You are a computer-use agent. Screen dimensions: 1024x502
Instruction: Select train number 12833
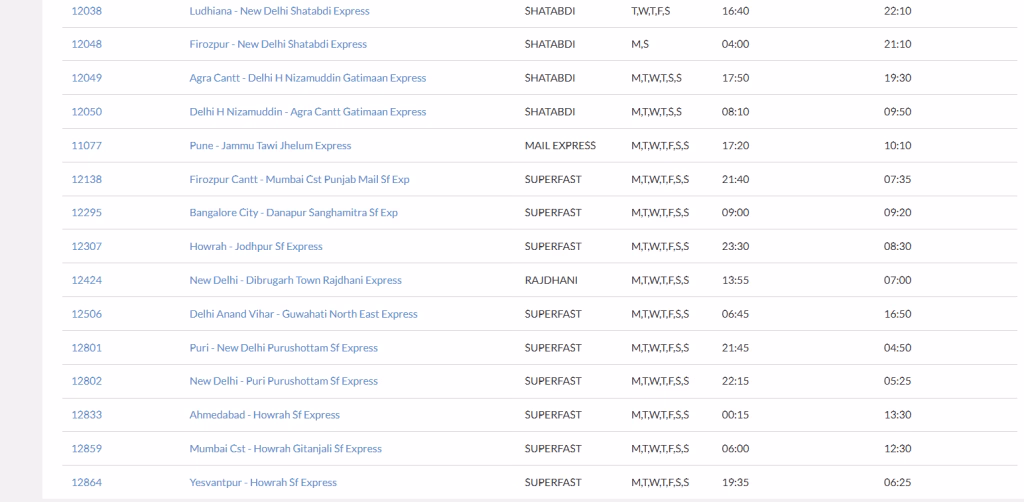click(x=86, y=415)
